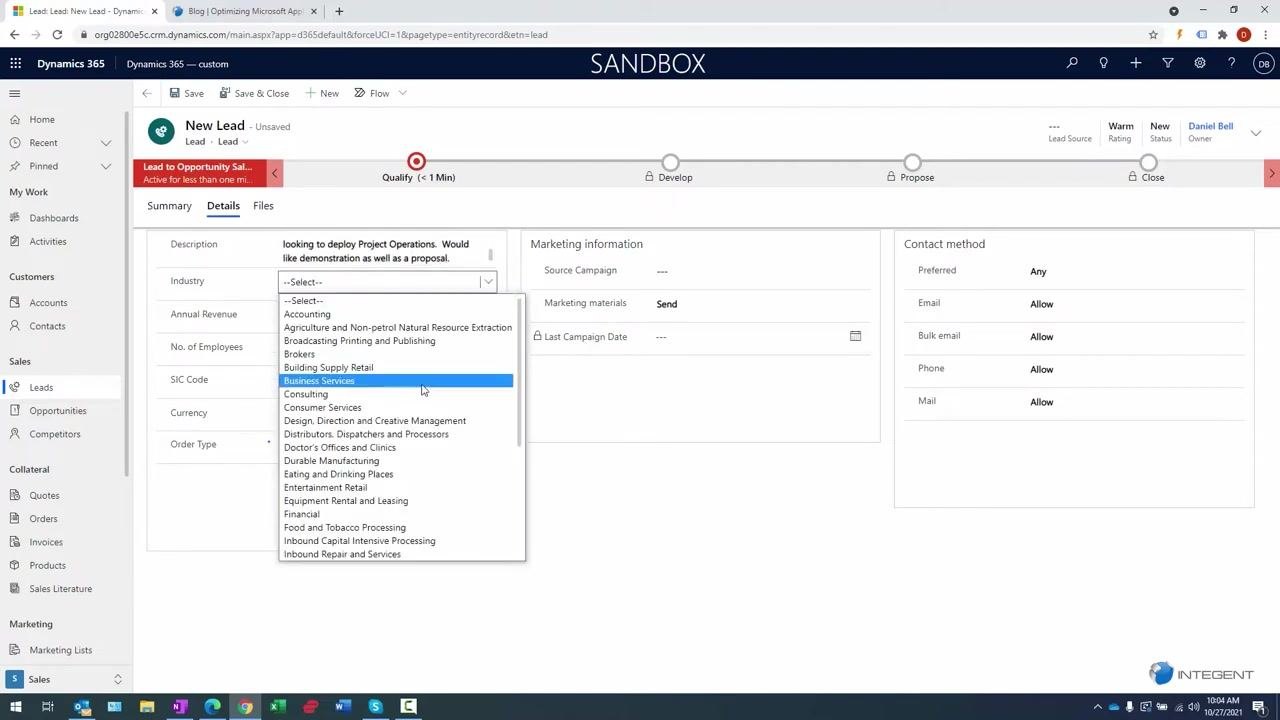
Task: Open the settings gear in header
Action: tap(1200, 63)
